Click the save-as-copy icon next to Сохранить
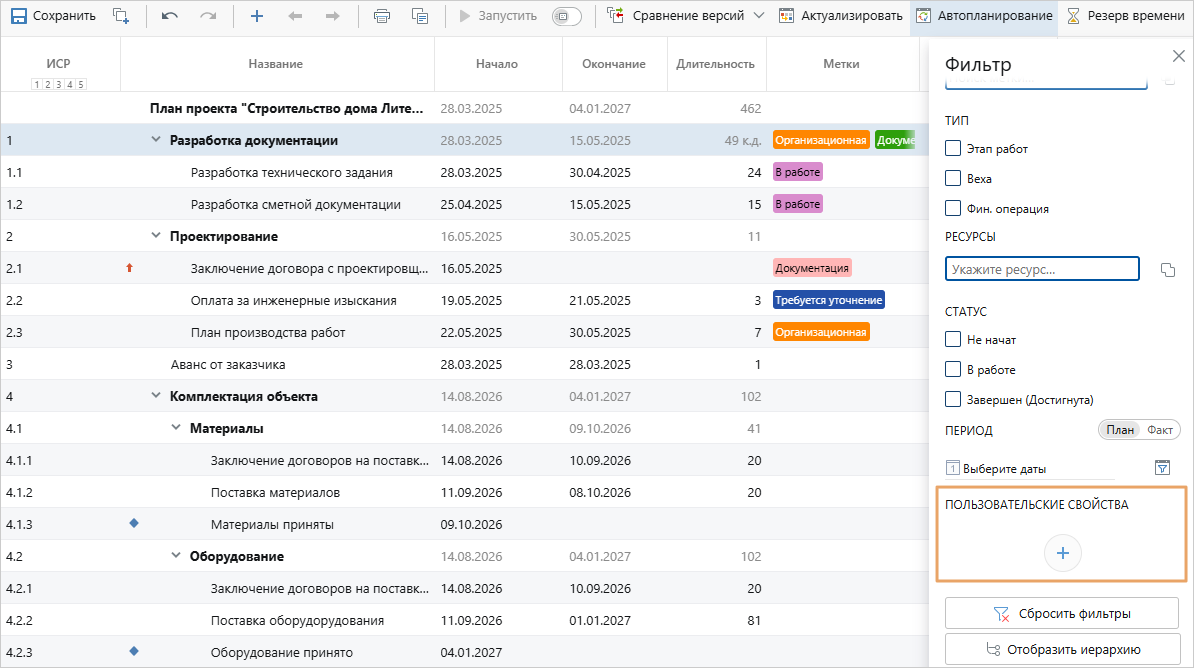The height and width of the screenshot is (668, 1194). [120, 15]
